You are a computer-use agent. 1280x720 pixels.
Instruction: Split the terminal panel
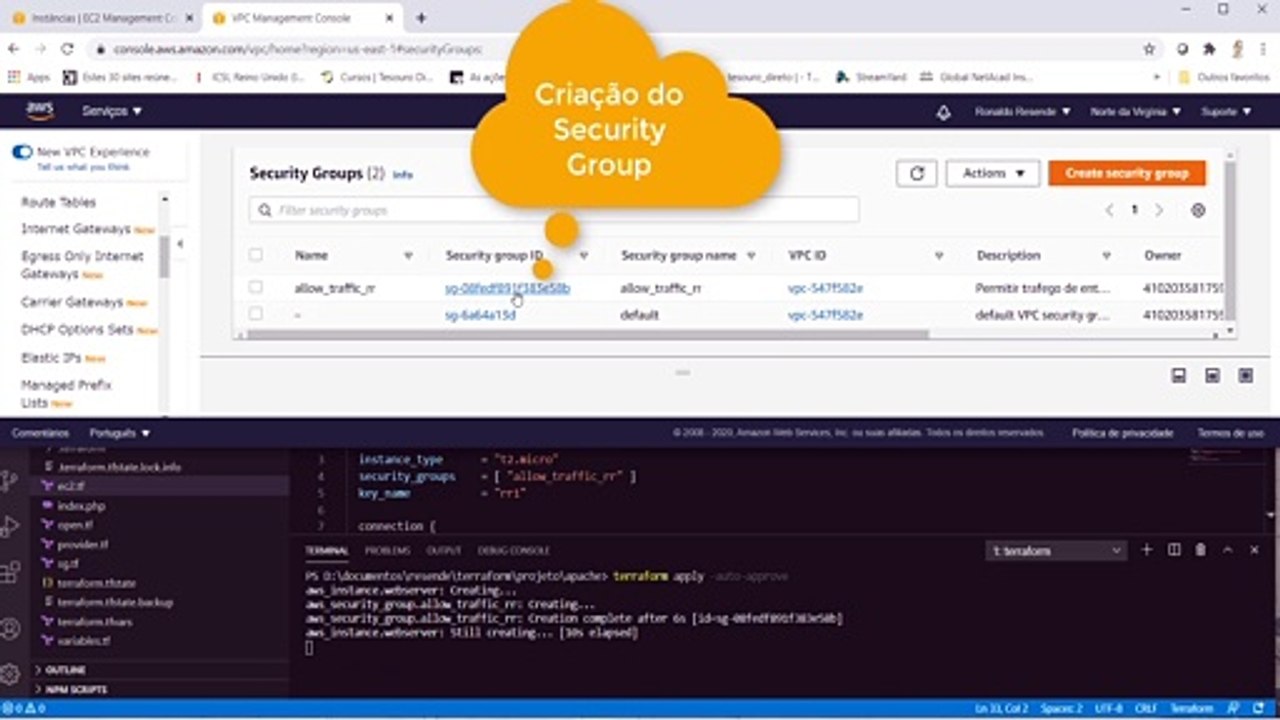[1174, 550]
